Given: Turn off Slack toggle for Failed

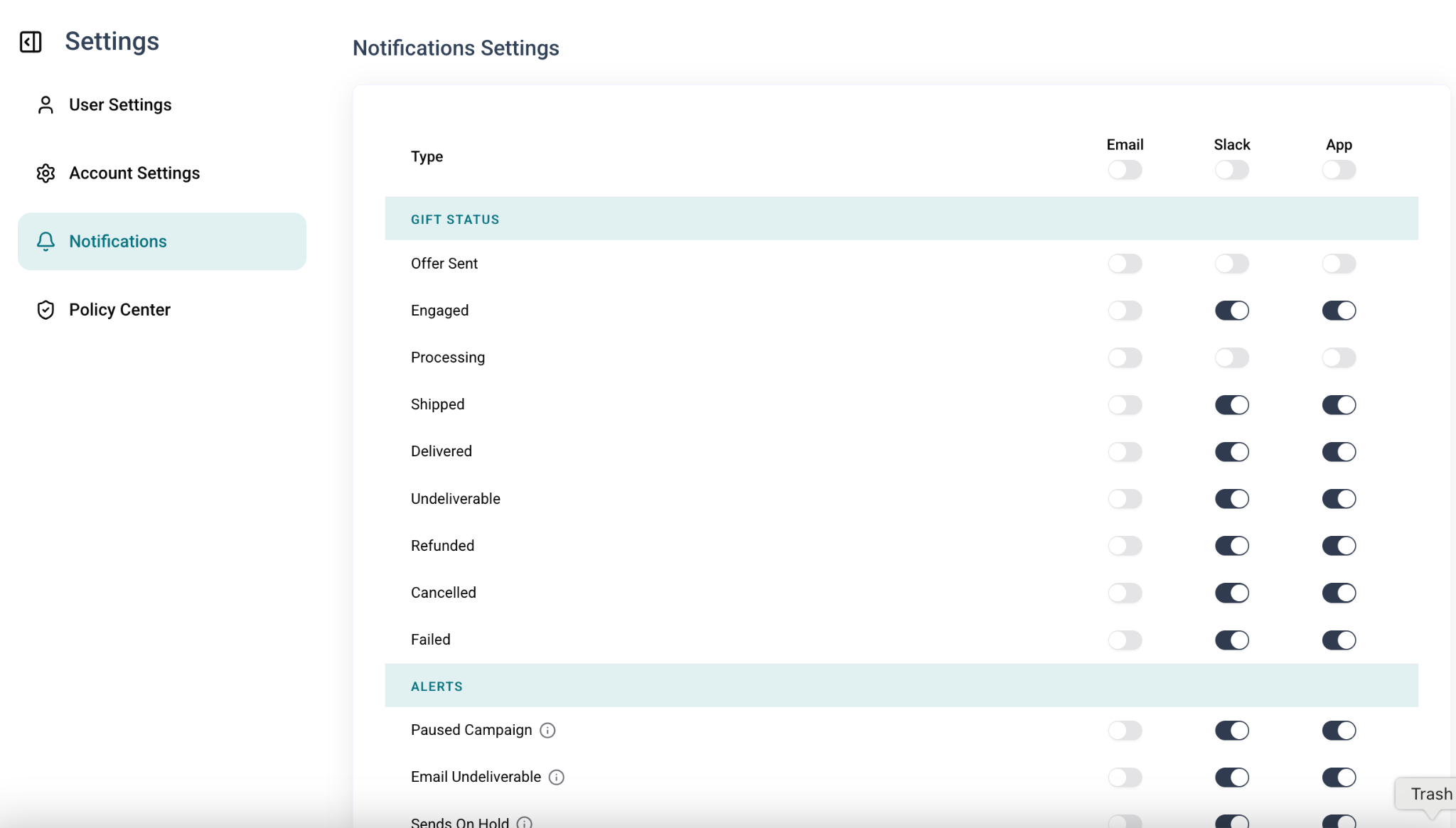Looking at the screenshot, I should click(x=1231, y=640).
